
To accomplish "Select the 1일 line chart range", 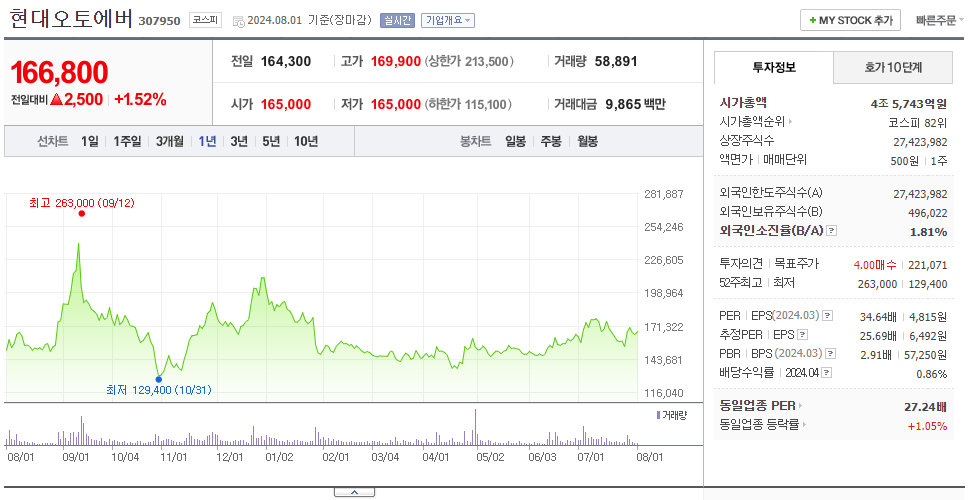I will pos(90,141).
